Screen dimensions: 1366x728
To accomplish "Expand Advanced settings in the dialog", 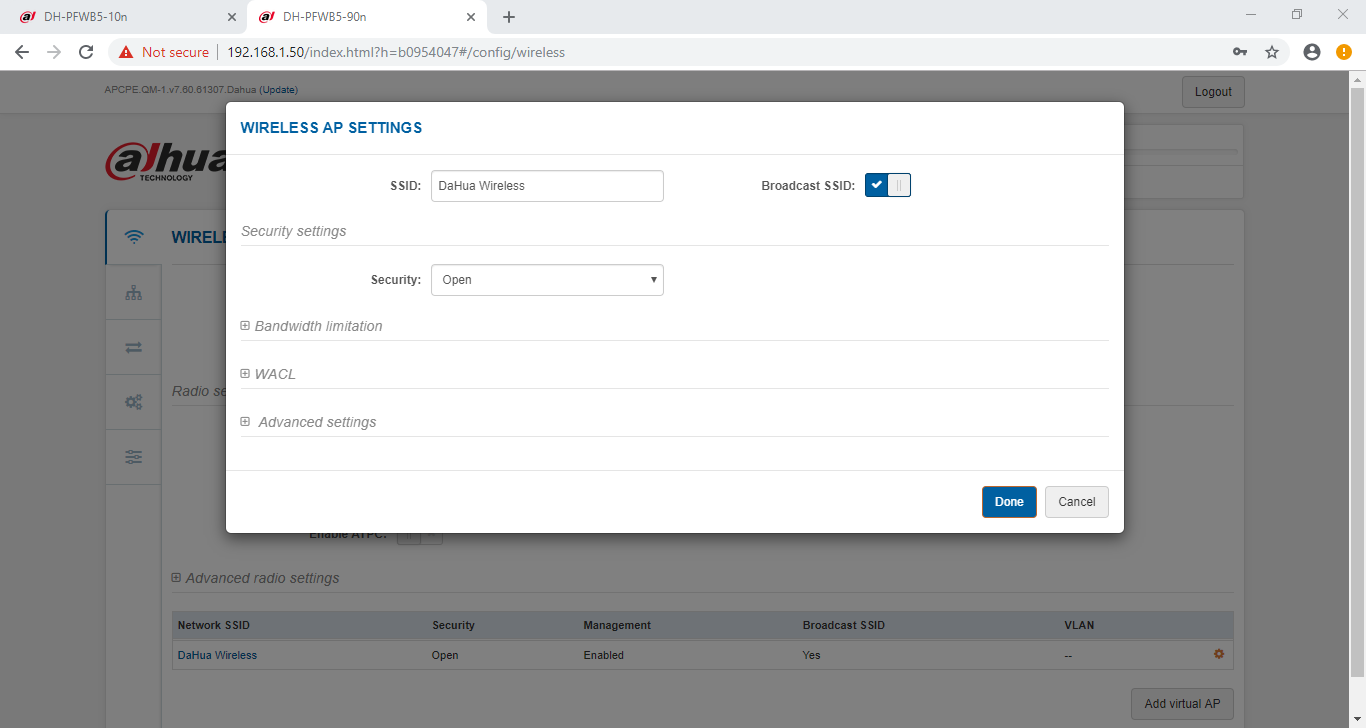I will coord(309,422).
